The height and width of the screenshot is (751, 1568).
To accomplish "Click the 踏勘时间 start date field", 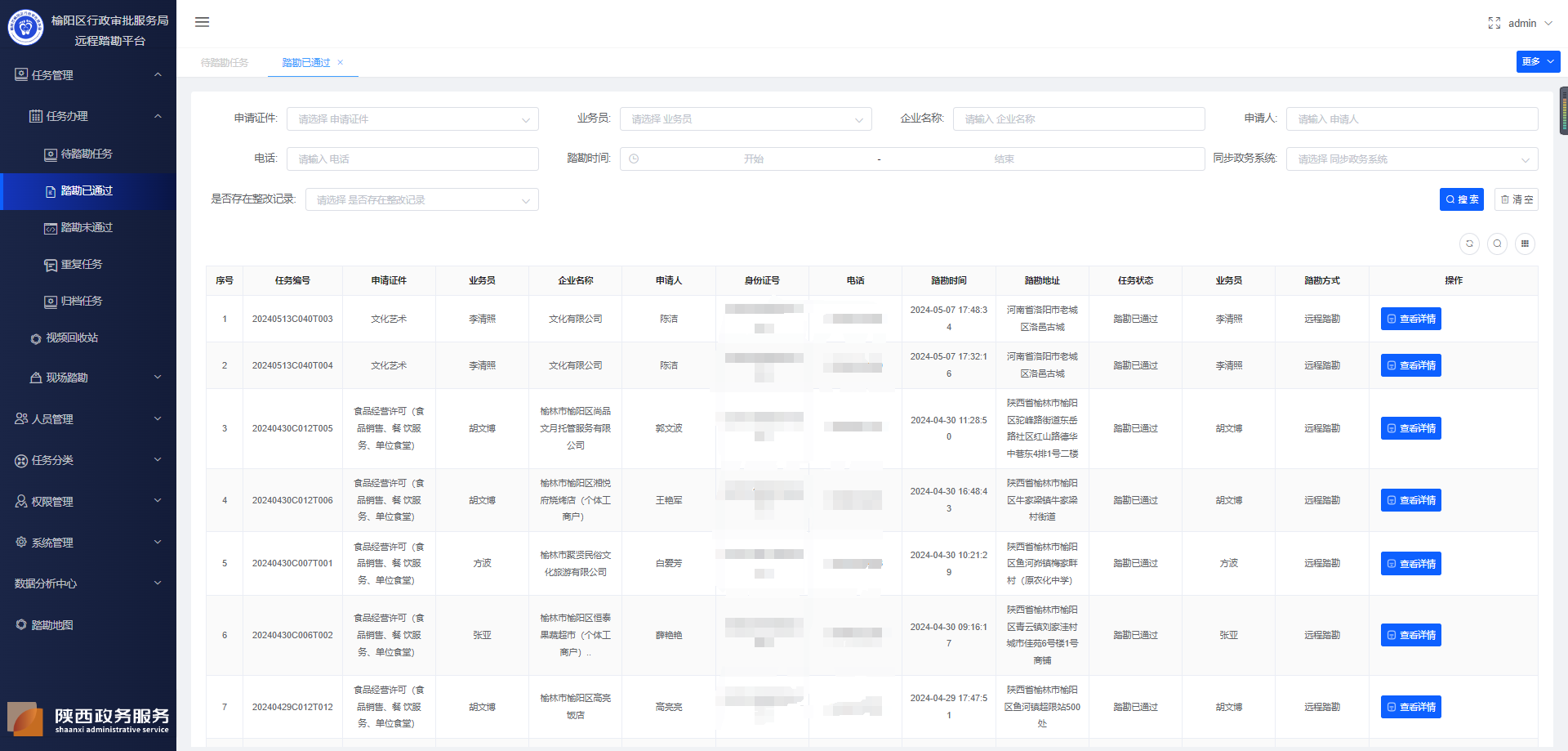I will tap(753, 159).
